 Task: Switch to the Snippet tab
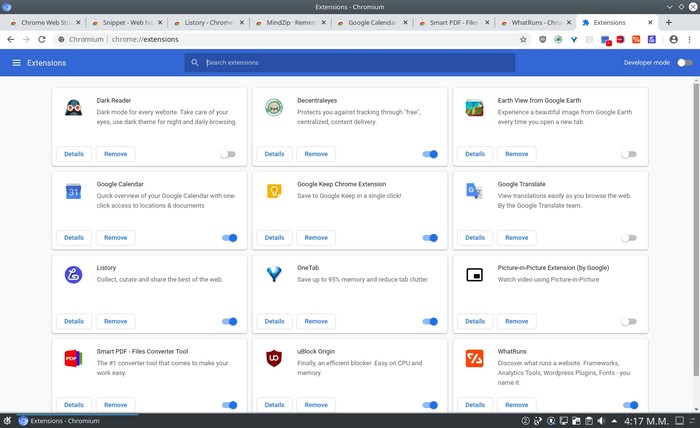[x=126, y=22]
